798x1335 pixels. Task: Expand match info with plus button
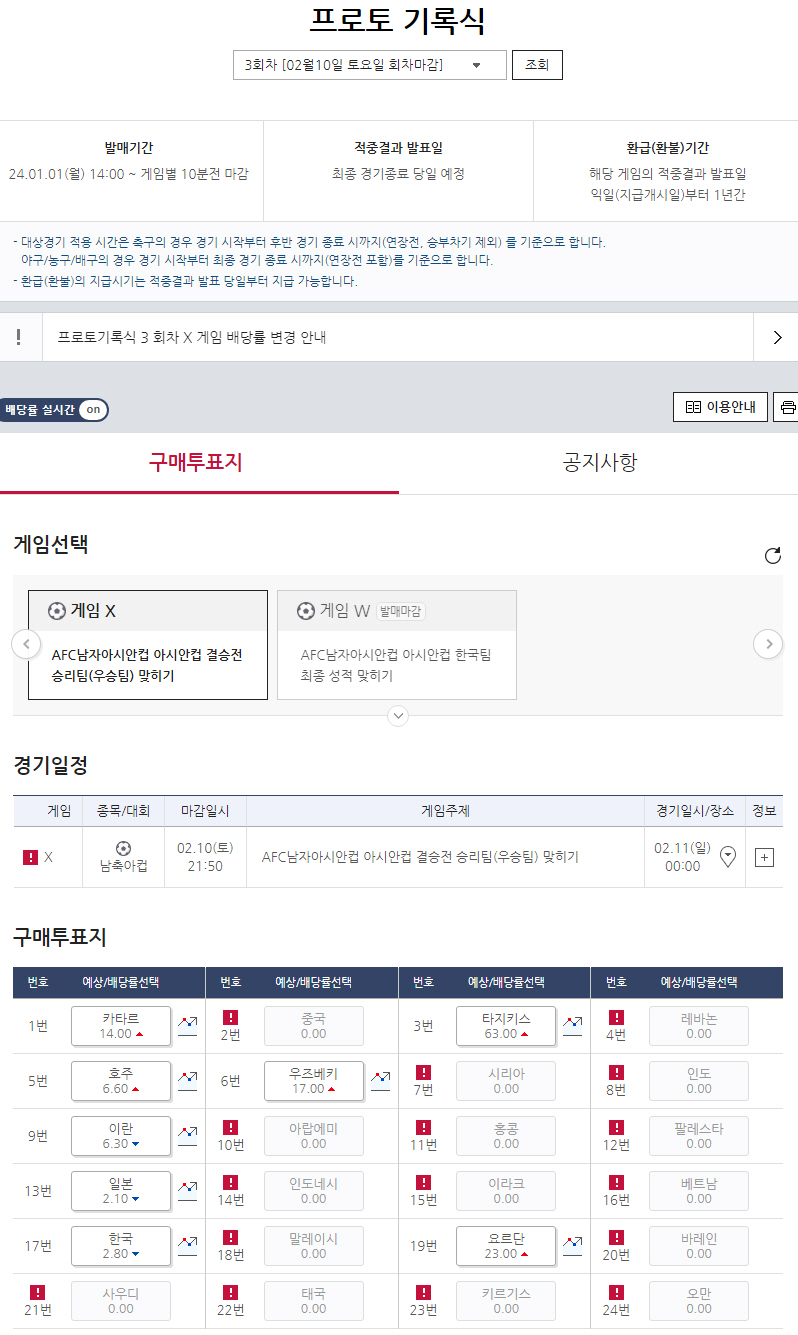click(764, 857)
